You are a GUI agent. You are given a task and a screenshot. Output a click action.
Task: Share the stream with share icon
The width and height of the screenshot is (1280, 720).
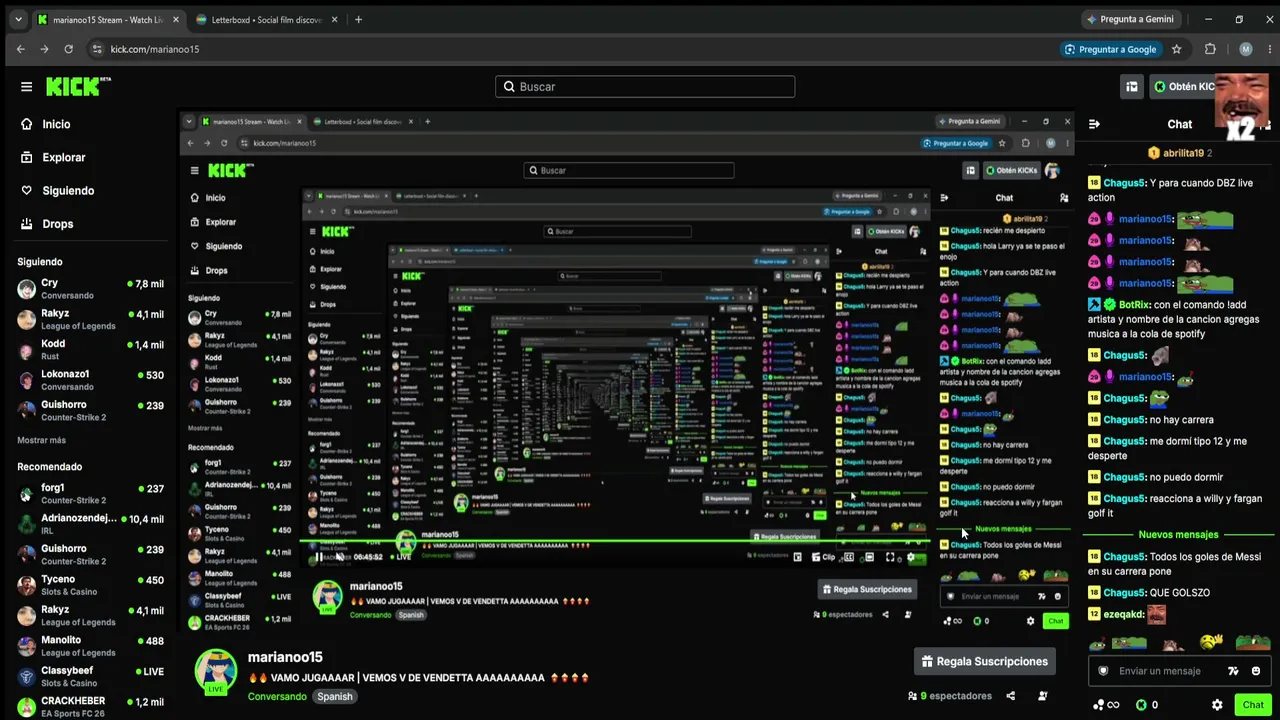[x=1011, y=696]
